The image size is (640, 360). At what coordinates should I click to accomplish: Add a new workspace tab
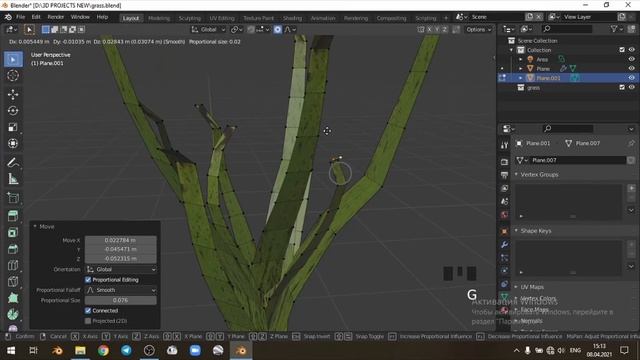point(446,18)
